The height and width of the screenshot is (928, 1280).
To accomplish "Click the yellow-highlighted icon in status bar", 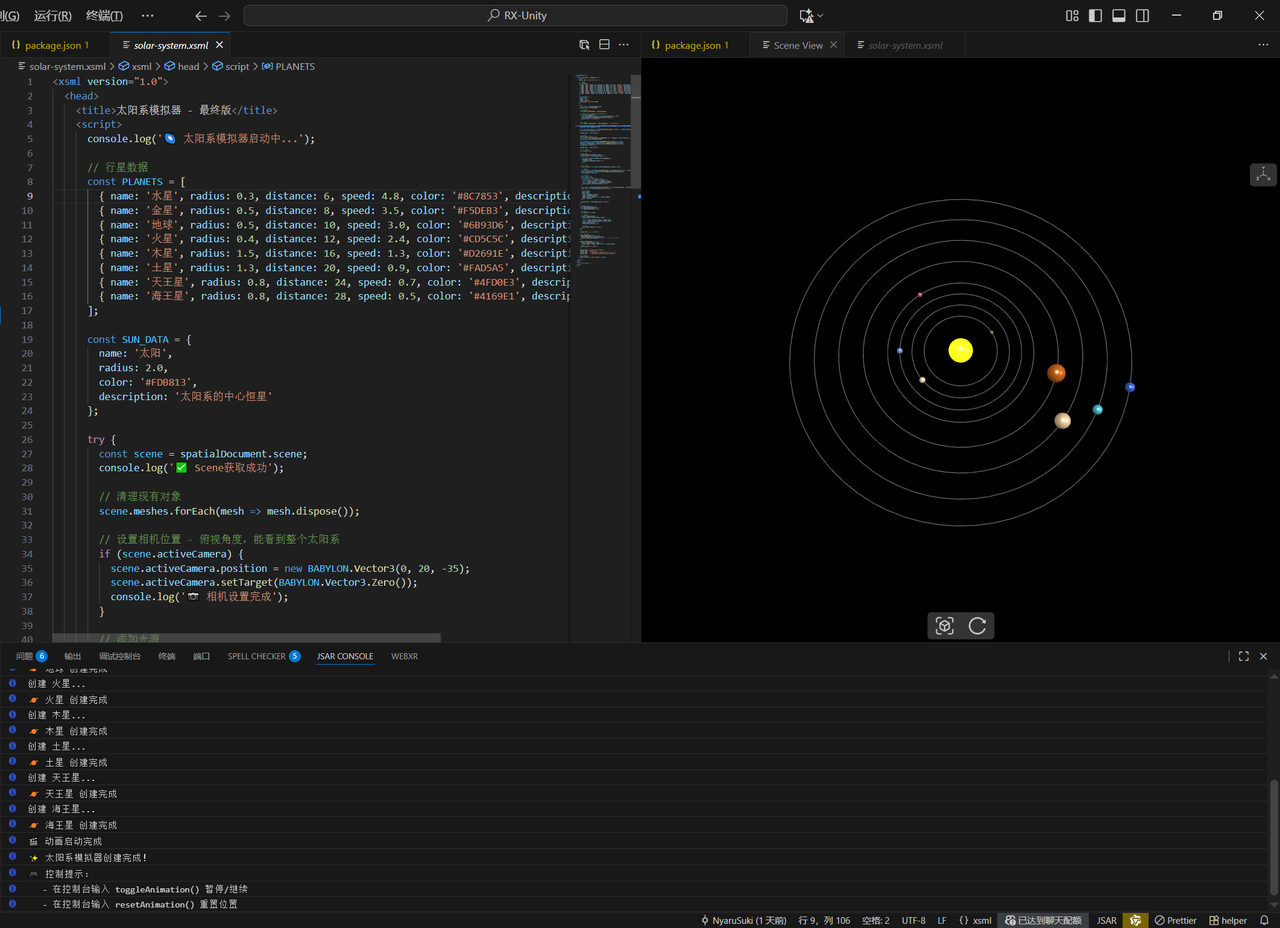I will (x=1134, y=920).
